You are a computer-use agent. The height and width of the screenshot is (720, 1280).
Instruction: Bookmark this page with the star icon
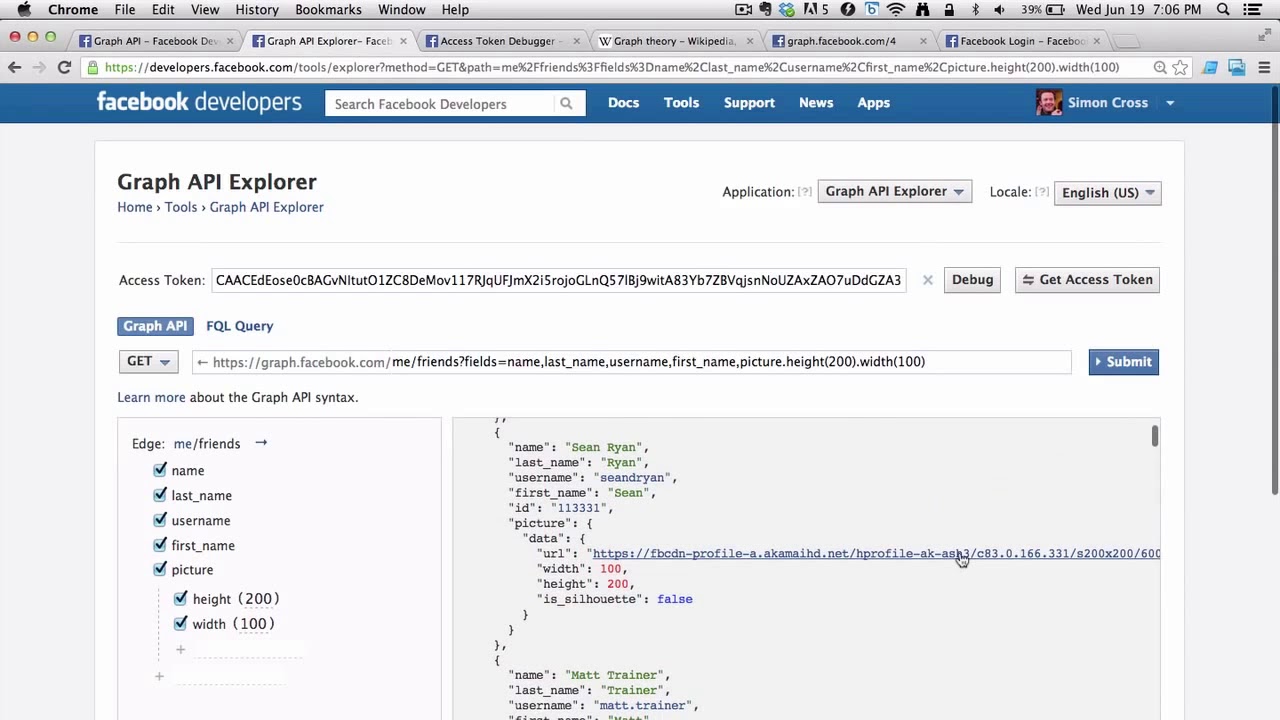click(1180, 67)
